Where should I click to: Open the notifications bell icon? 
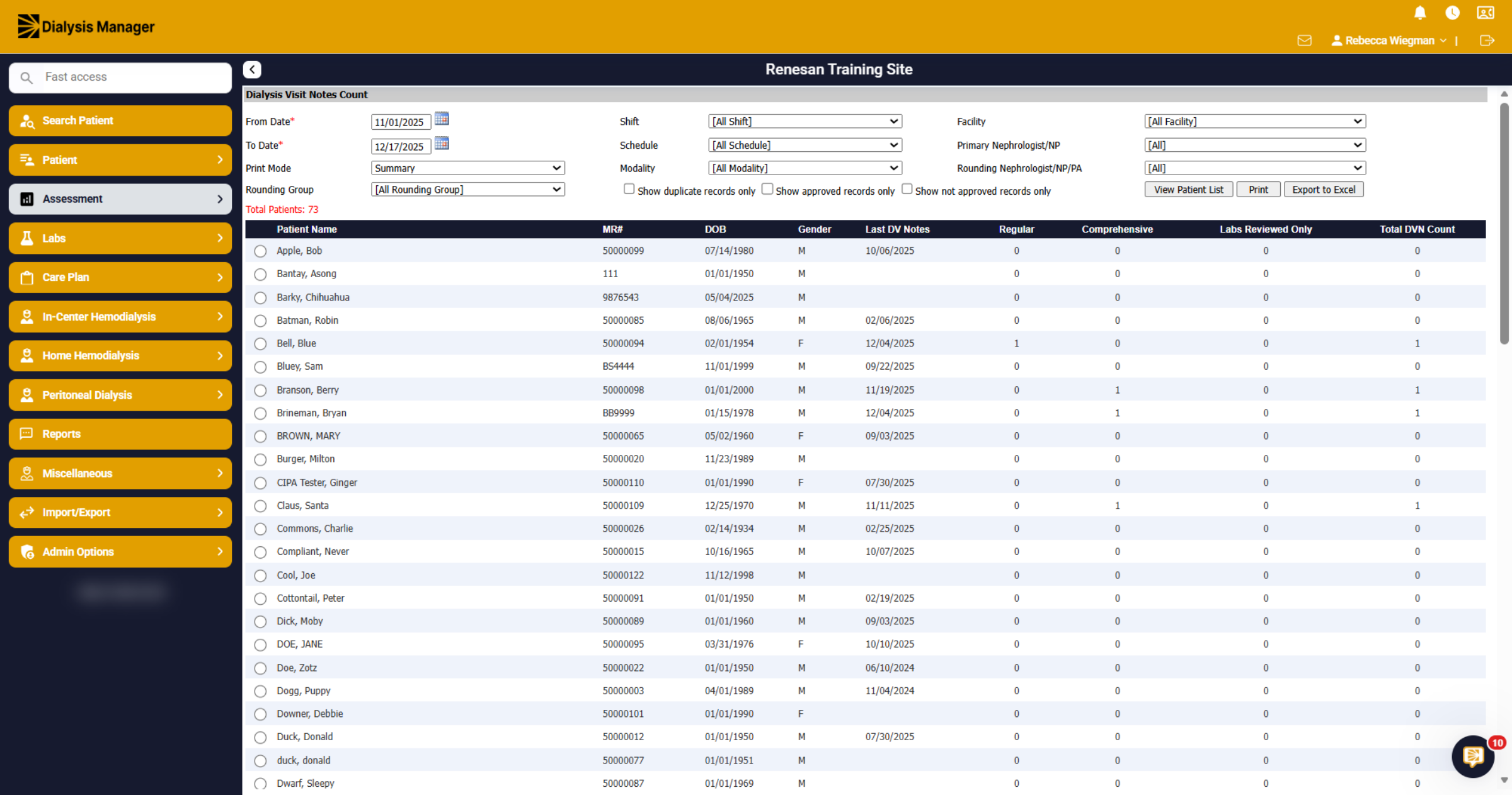pyautogui.click(x=1420, y=13)
